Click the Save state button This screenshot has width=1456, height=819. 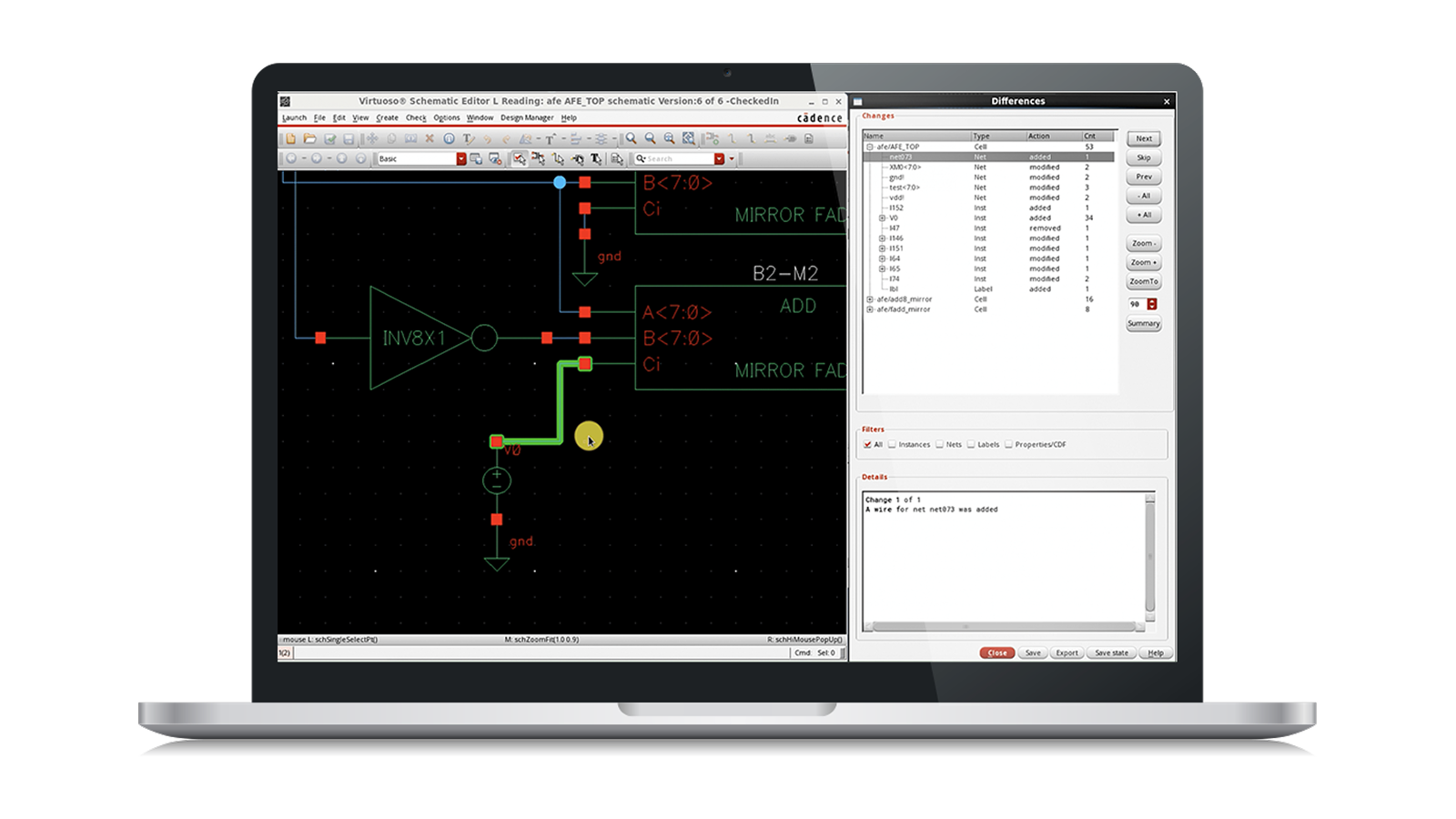1111,653
